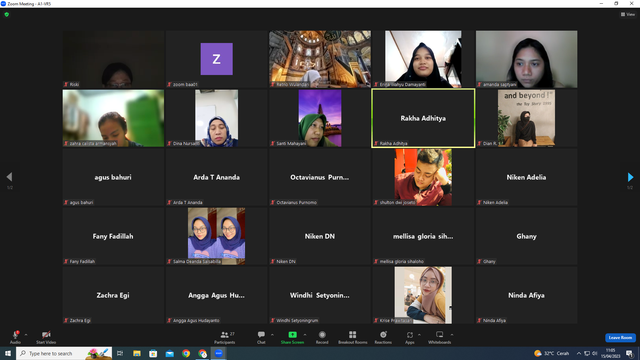Click the Ghany tile
The image size is (640, 360).
527,236
